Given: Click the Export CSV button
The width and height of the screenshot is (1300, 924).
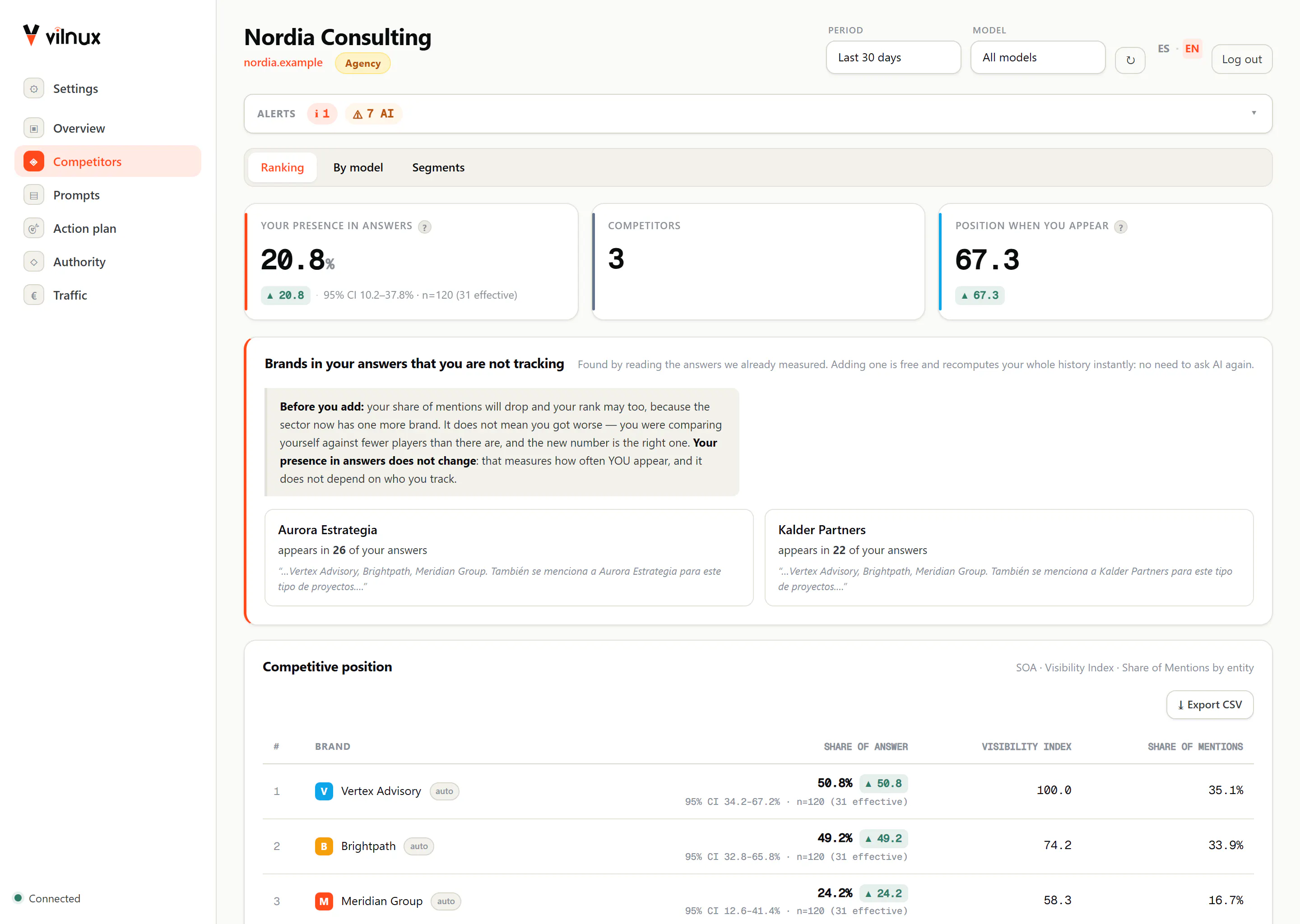Looking at the screenshot, I should [x=1210, y=704].
